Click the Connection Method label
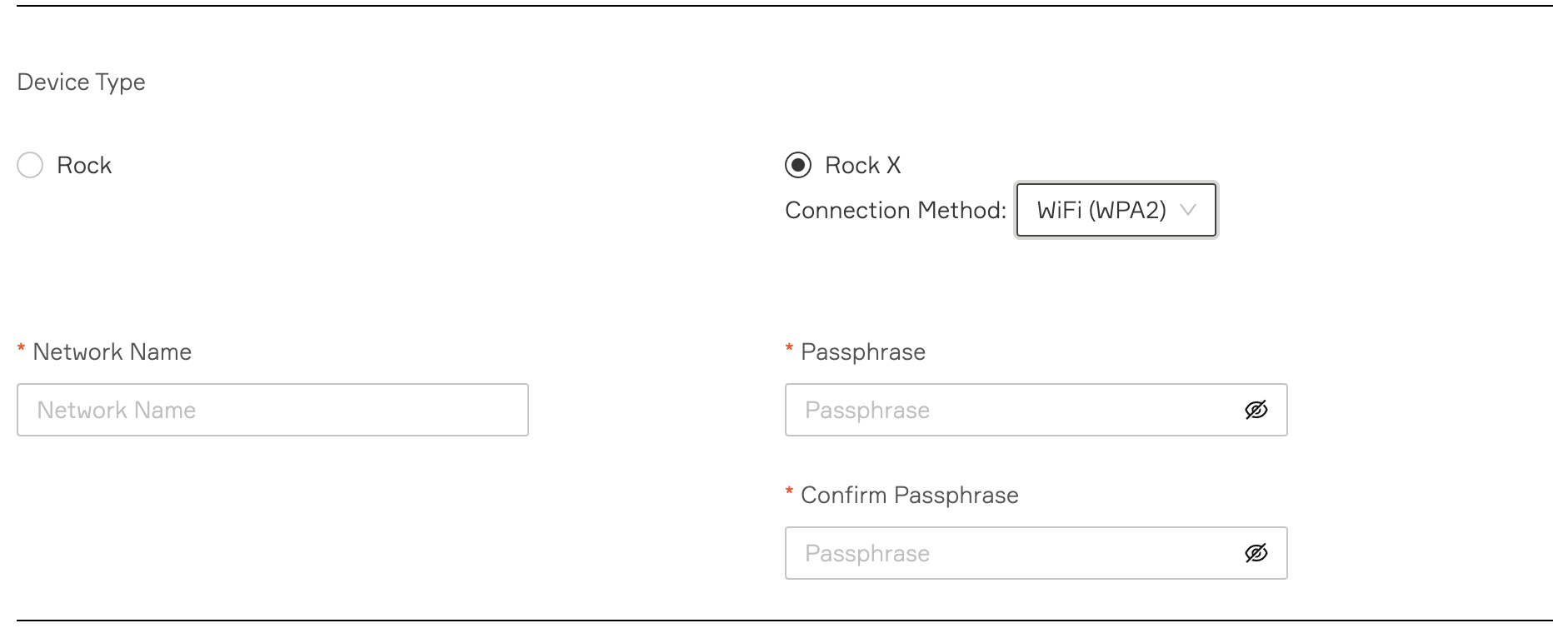The height and width of the screenshot is (633, 1568). tap(895, 210)
